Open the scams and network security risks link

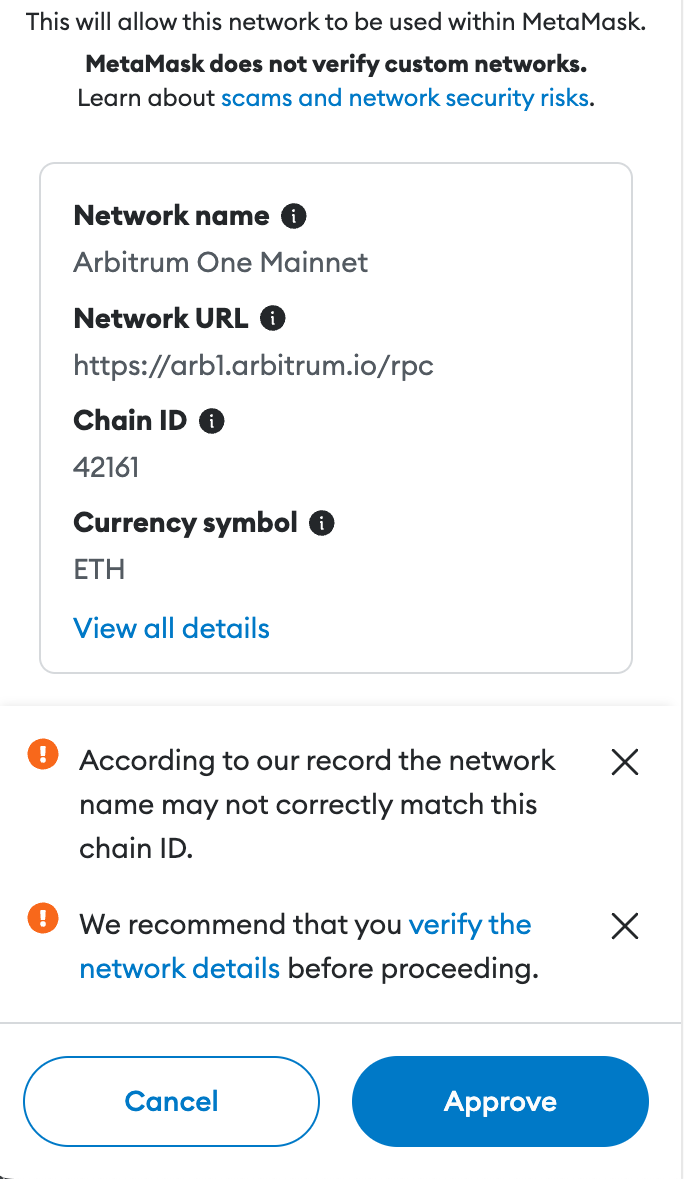click(x=404, y=98)
